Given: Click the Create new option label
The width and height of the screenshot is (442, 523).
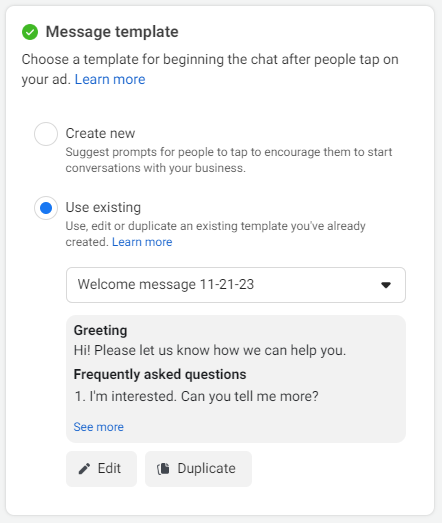Looking at the screenshot, I should (100, 133).
